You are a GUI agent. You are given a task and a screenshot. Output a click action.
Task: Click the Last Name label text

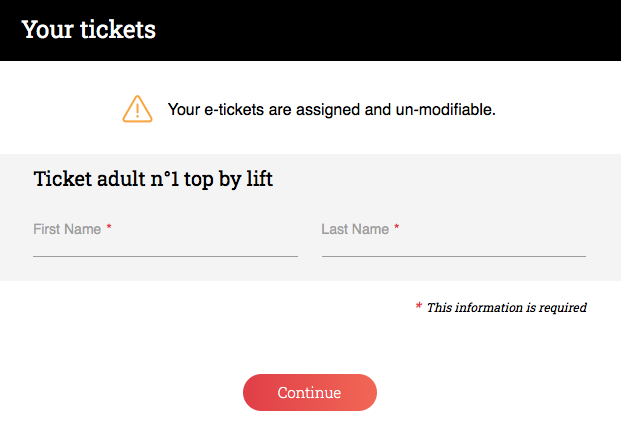[355, 229]
